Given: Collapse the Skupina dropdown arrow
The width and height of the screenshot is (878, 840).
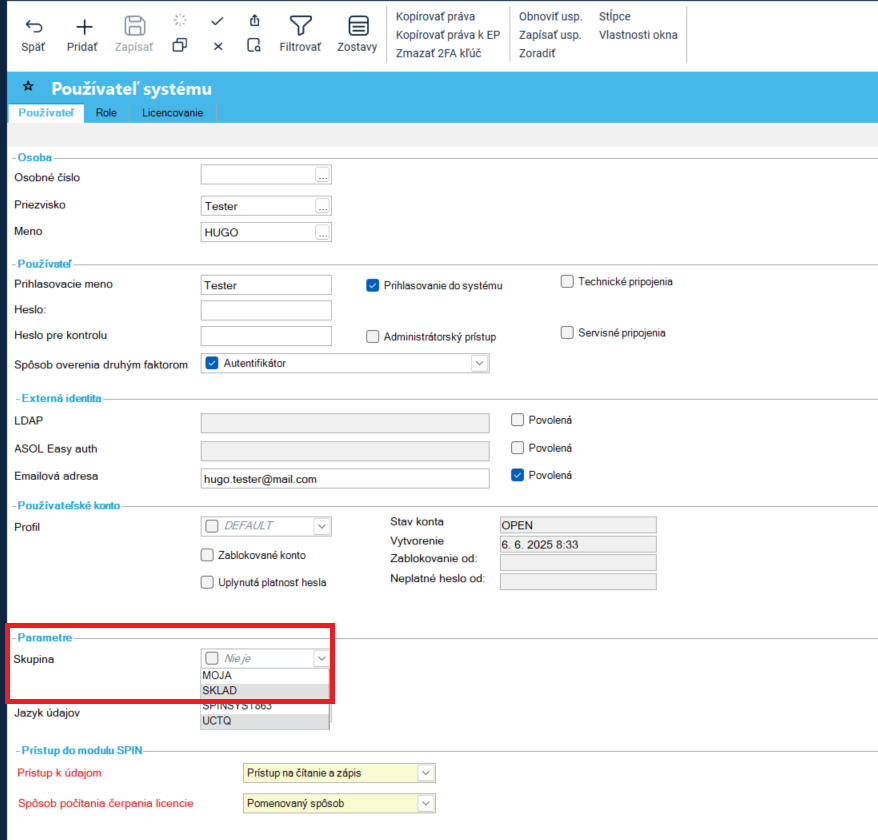Looking at the screenshot, I should 321,658.
